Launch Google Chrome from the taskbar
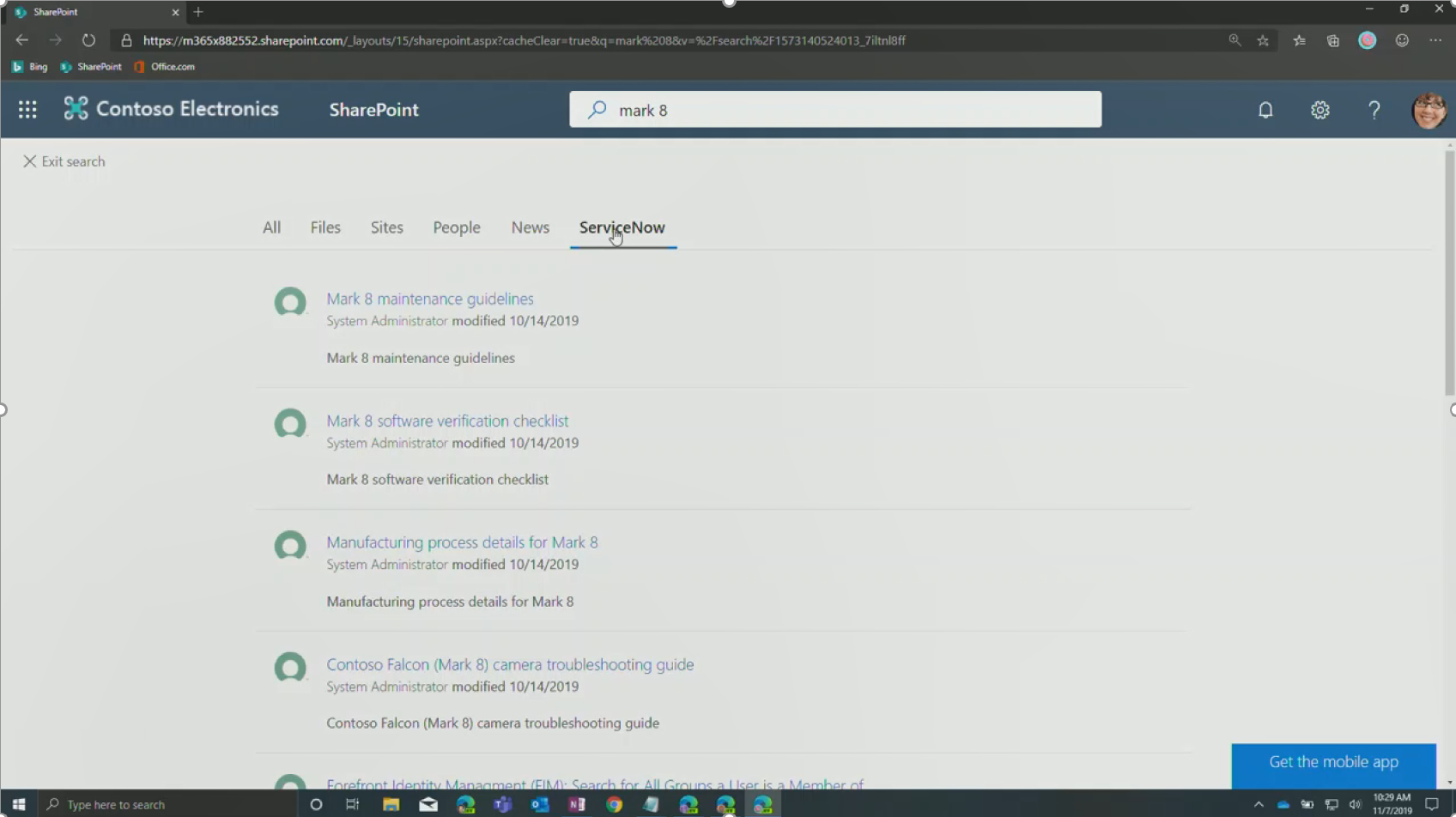The width and height of the screenshot is (1456, 817). (614, 804)
